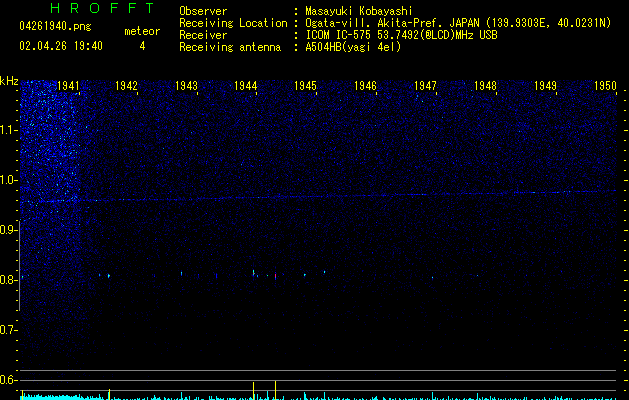Select the observer name Masayuki Kobayashi
Image resolution: width=629 pixels, height=400 pixels.
(358, 11)
